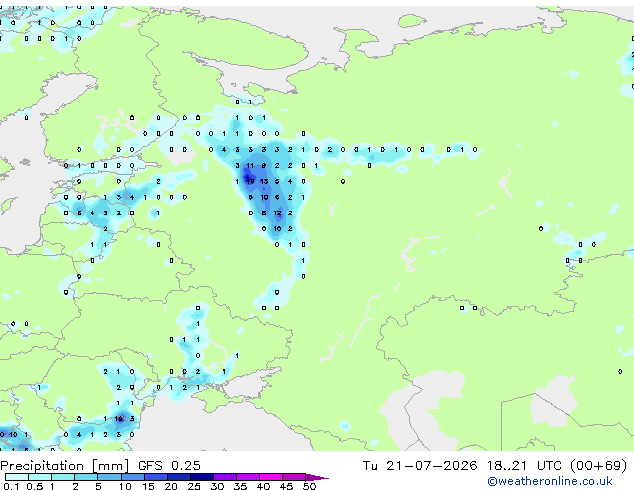Click the "12" precipitation value on the map

point(277,213)
